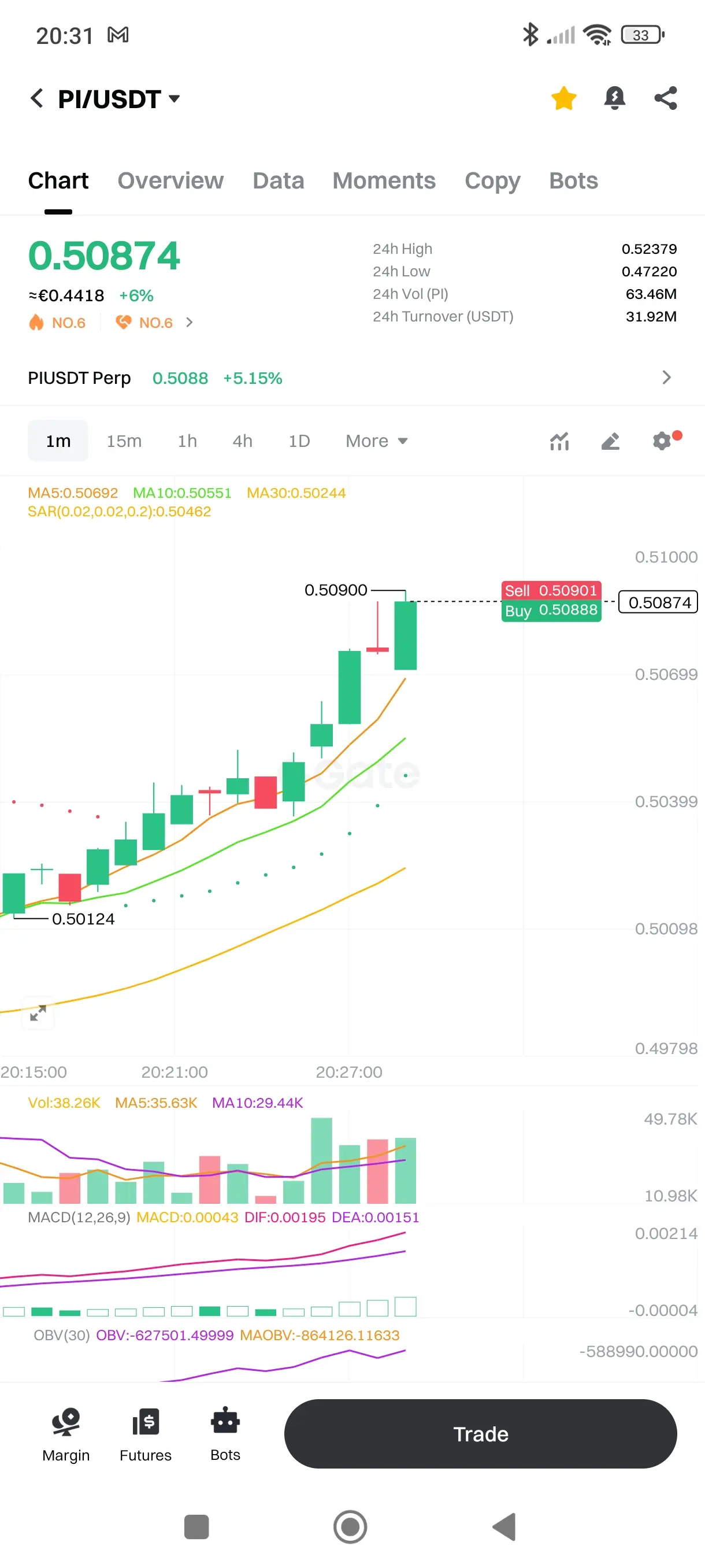
Task: Switch to the Chart tab
Action: click(x=58, y=181)
